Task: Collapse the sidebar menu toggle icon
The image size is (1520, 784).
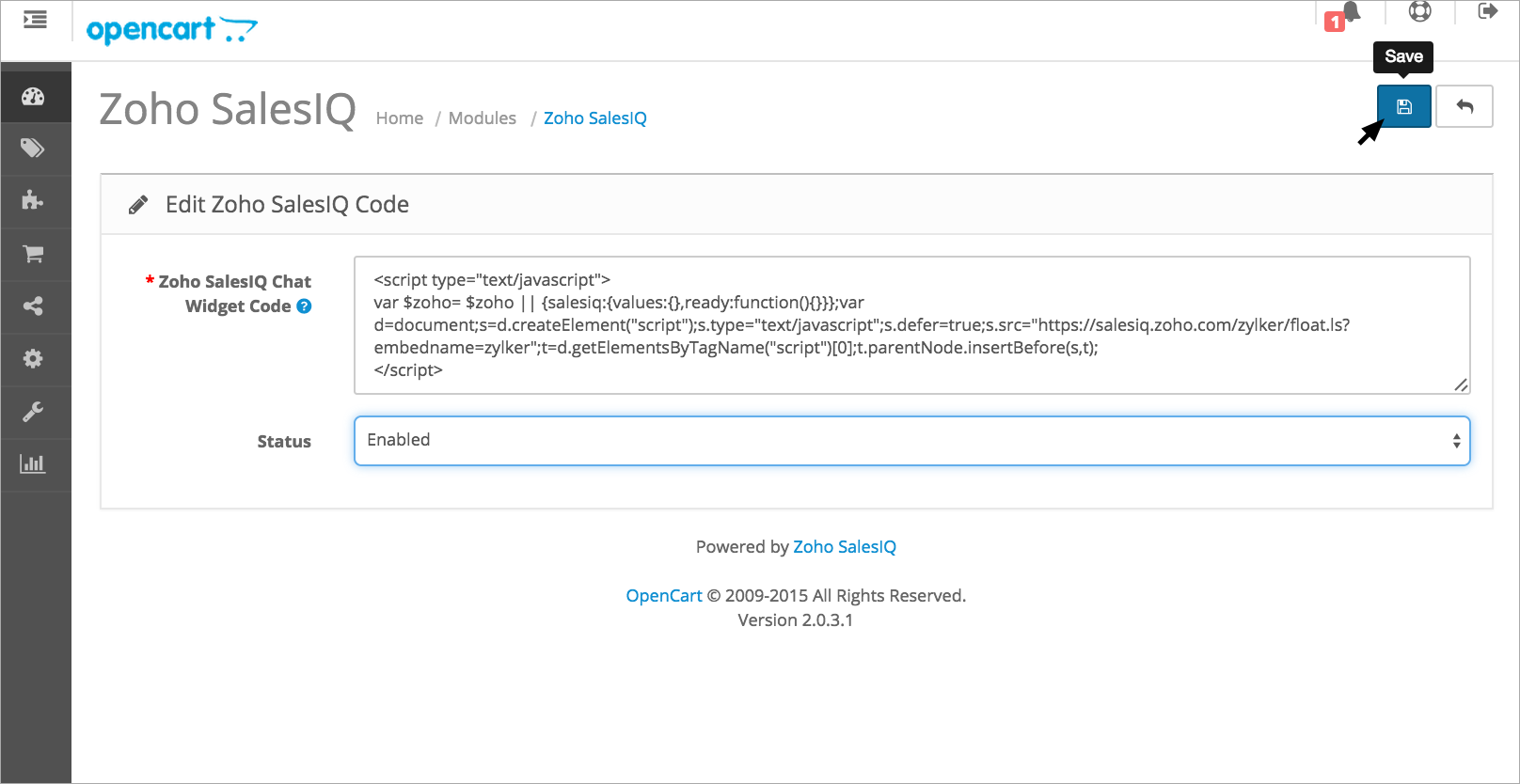Action: 35,20
